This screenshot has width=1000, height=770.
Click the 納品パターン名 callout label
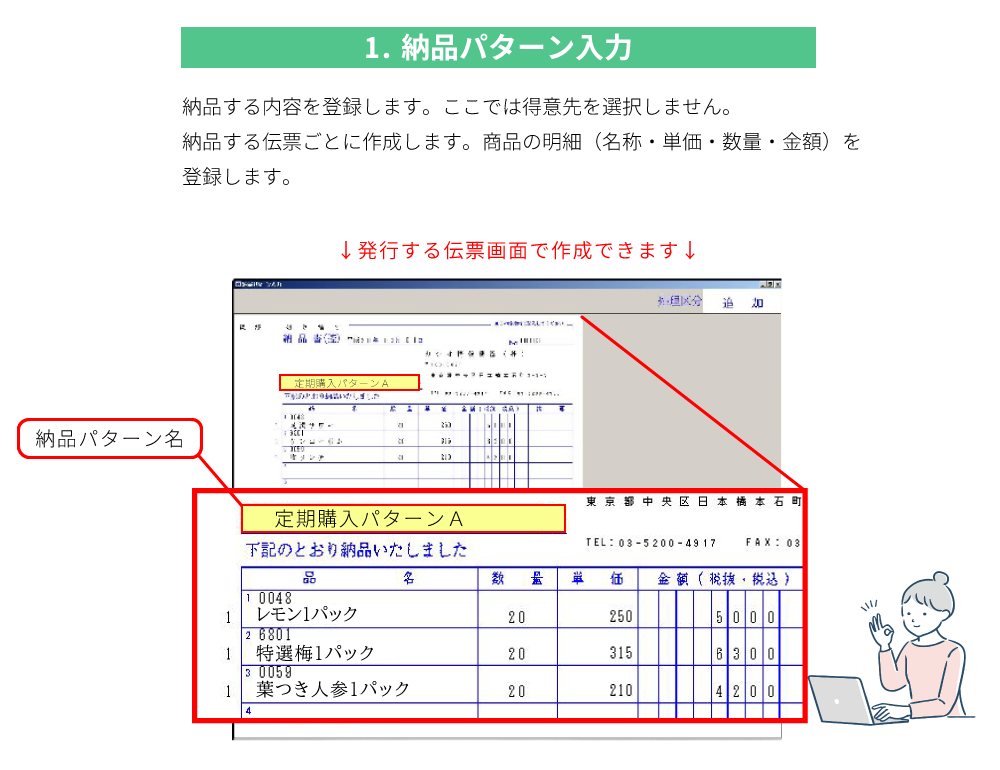(110, 438)
